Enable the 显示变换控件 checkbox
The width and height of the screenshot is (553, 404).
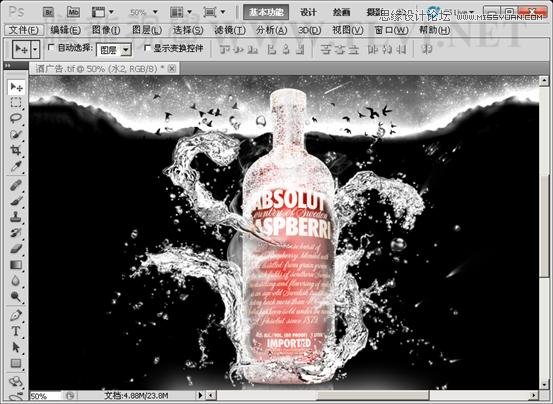[x=147, y=48]
